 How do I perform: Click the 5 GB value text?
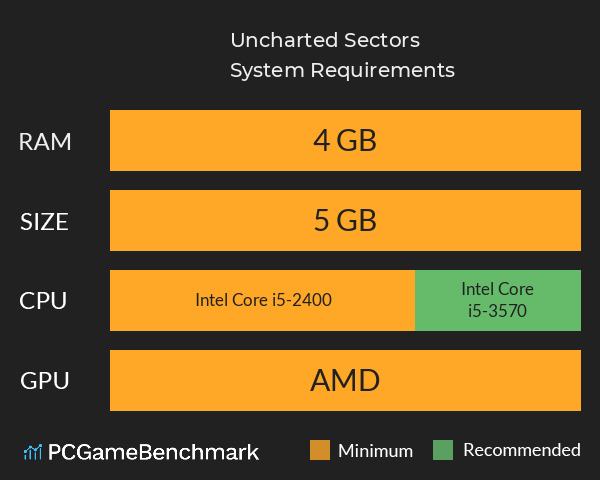tap(345, 221)
